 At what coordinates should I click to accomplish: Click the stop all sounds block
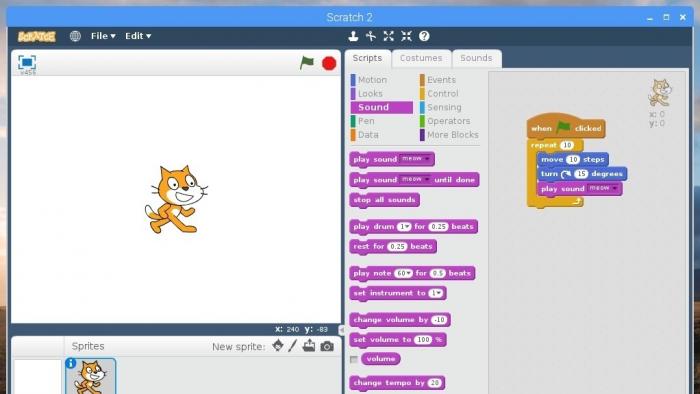click(x=384, y=200)
